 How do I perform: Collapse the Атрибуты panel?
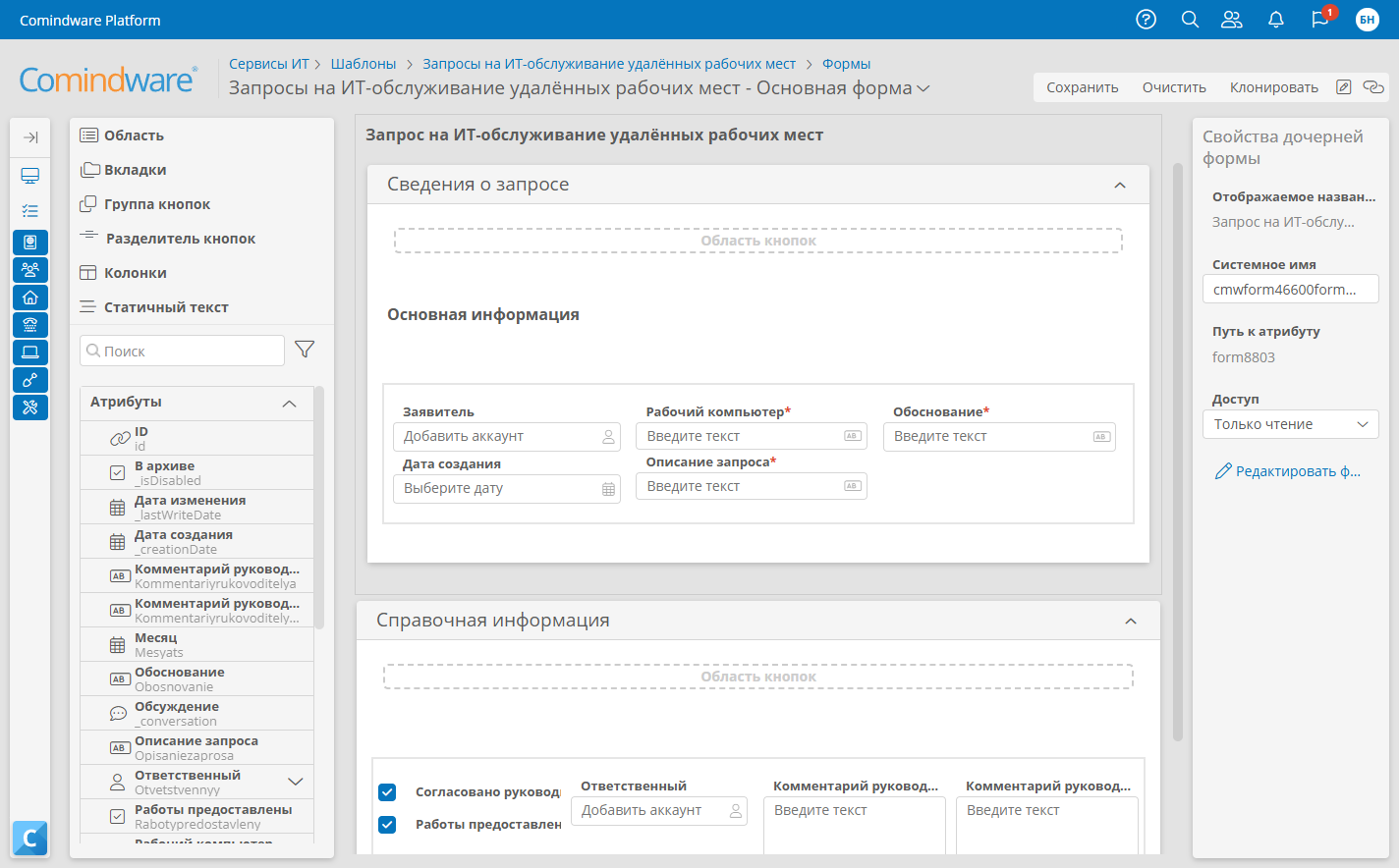[289, 404]
